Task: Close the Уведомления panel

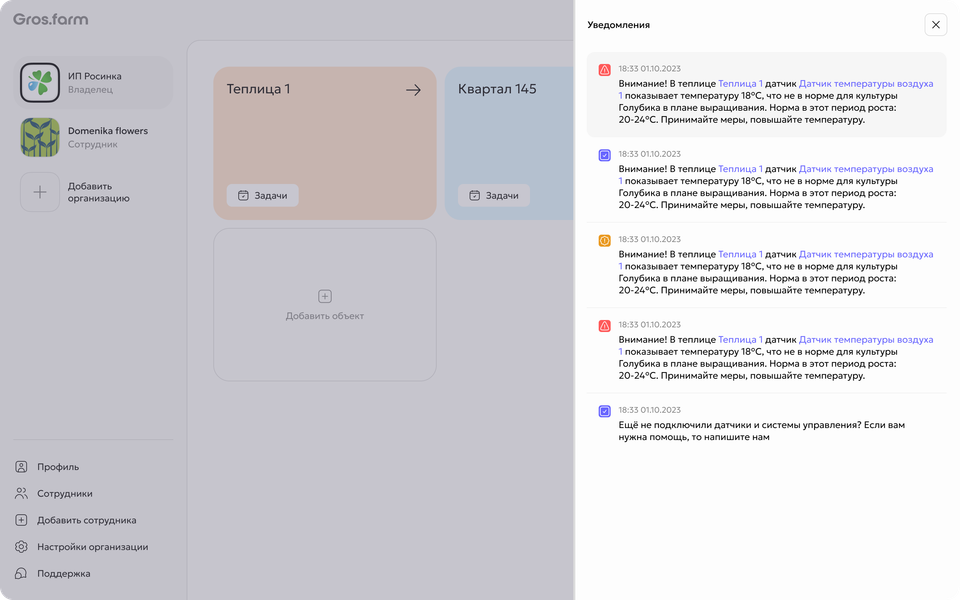Action: coord(936,25)
